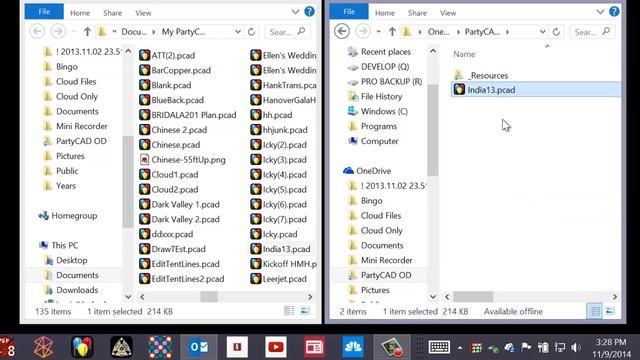The height and width of the screenshot is (360, 640).
Task: Open Share tab in right Explorer window
Action: point(417,13)
